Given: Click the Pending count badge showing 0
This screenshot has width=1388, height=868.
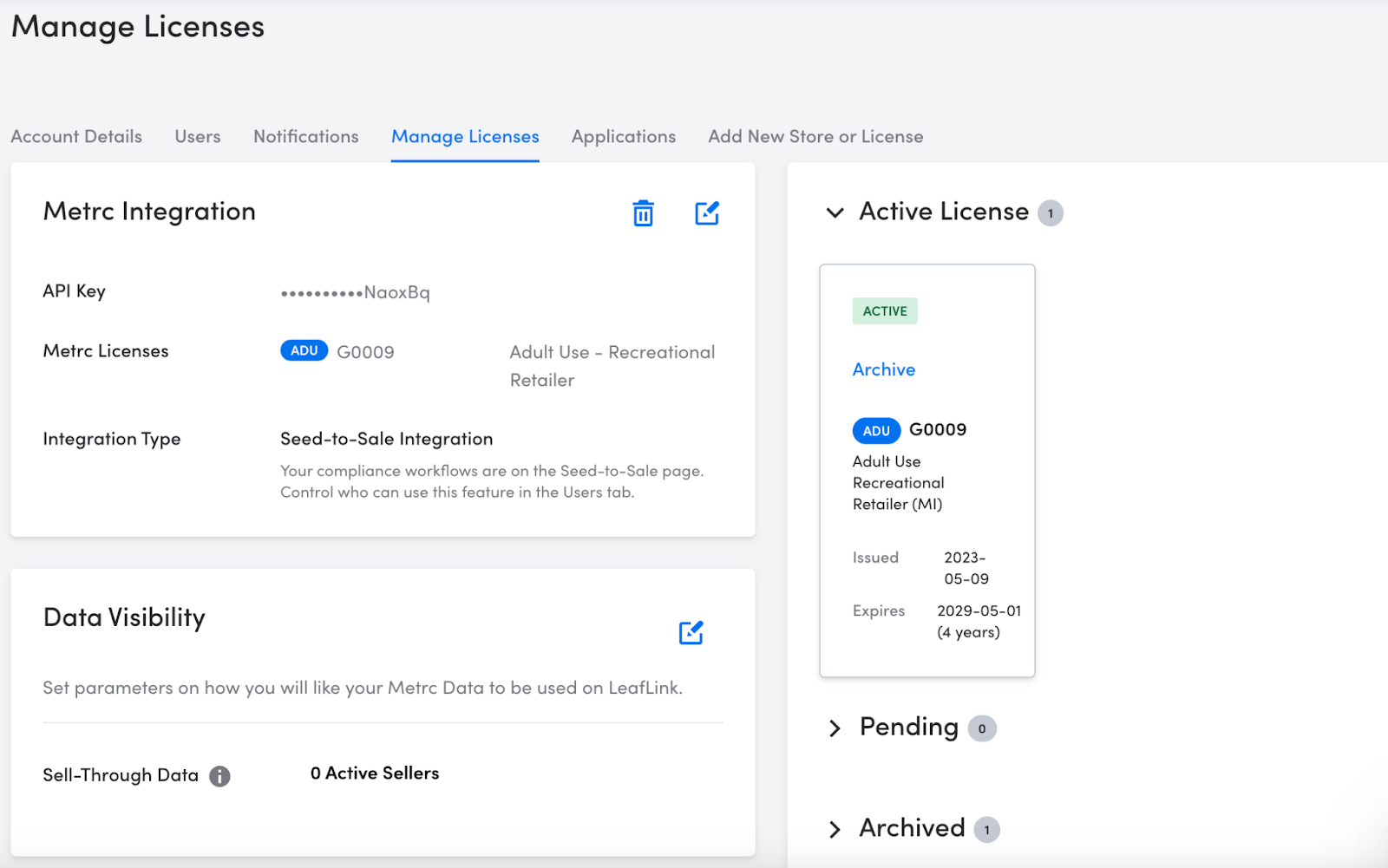Looking at the screenshot, I should tap(982, 728).
